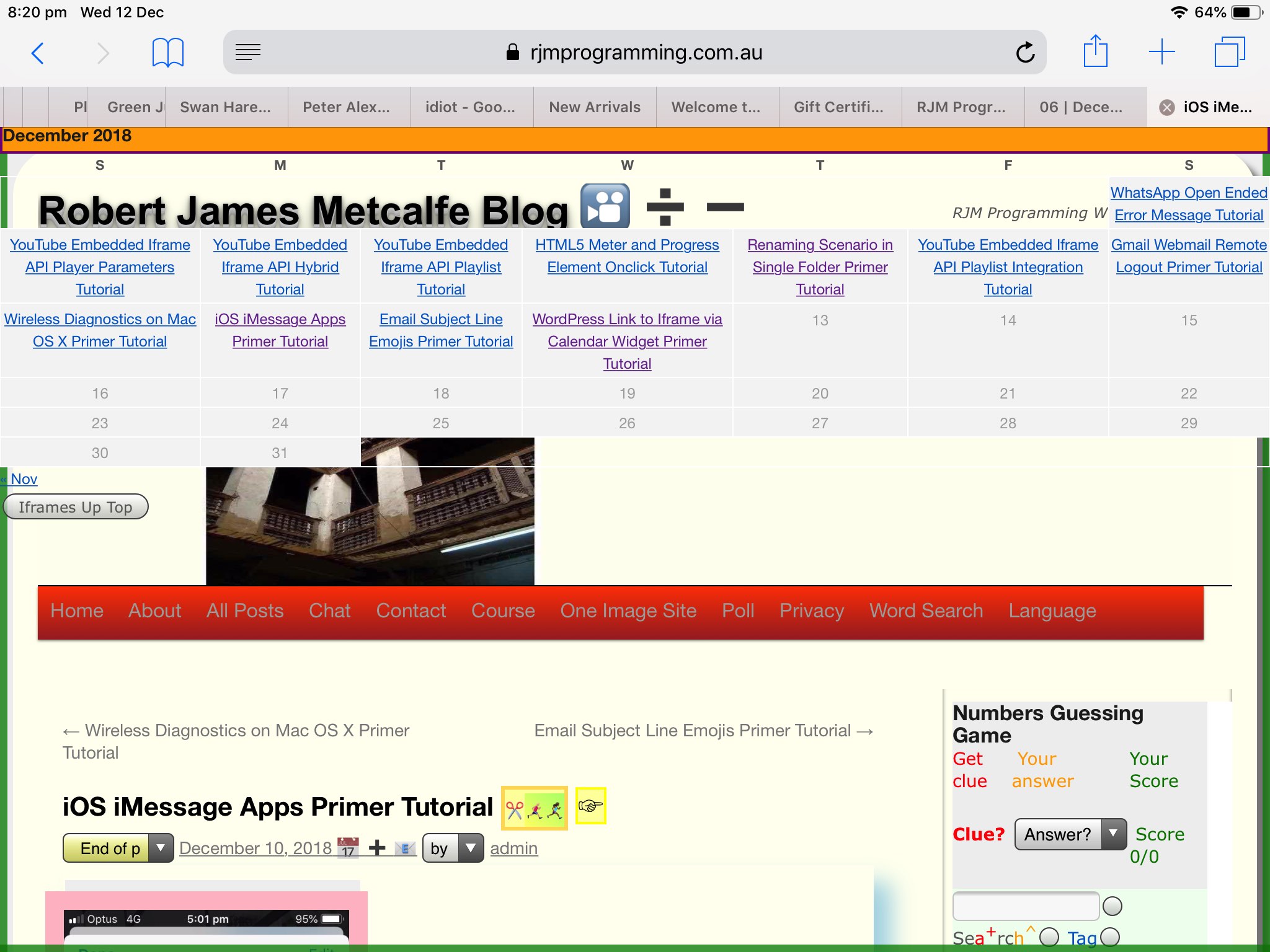Image resolution: width=1270 pixels, height=952 pixels.
Task: Click the plus icon after the date calendar
Action: (376, 846)
